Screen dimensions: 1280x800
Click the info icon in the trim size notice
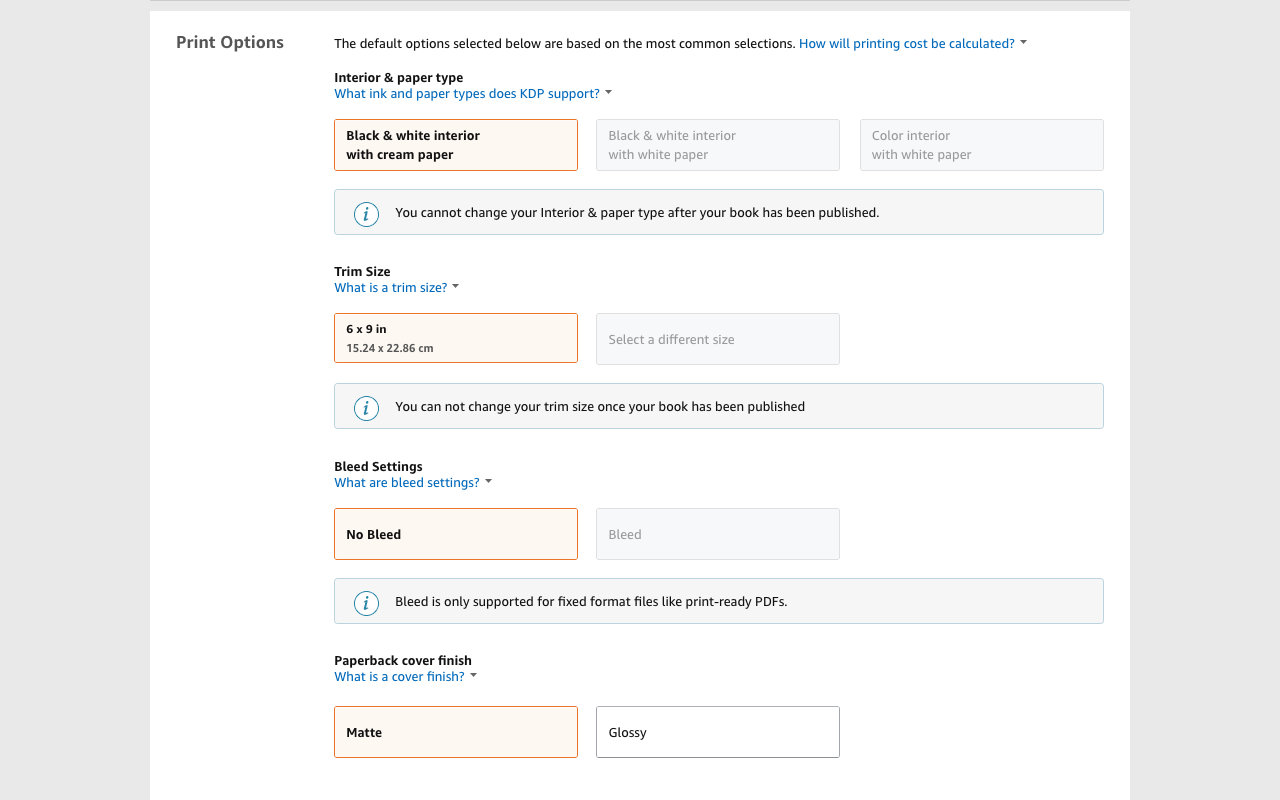(366, 408)
